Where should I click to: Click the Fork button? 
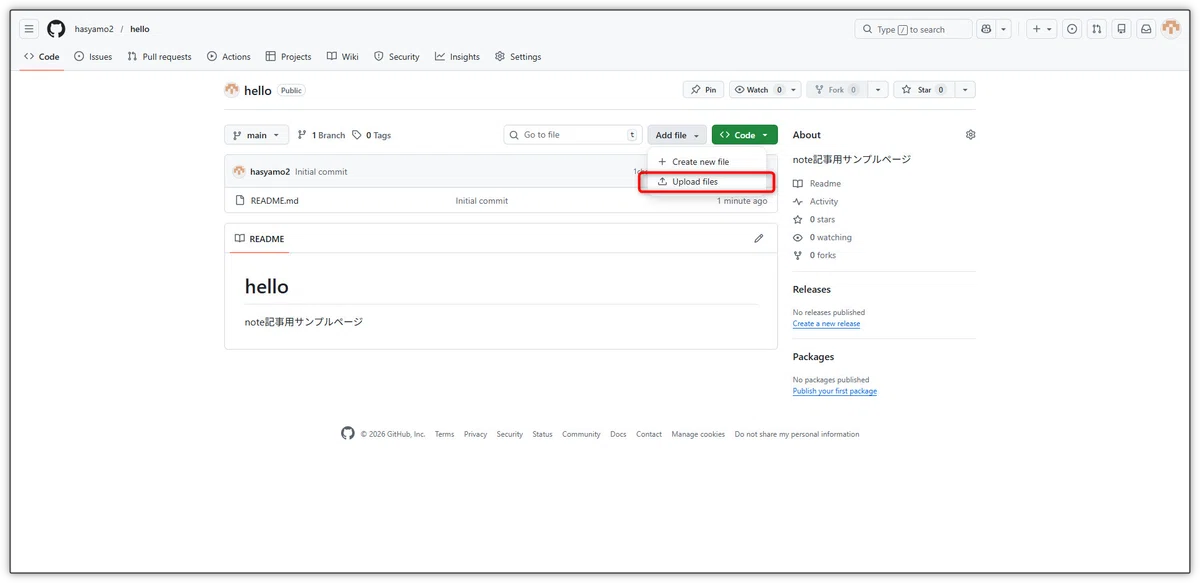835,90
